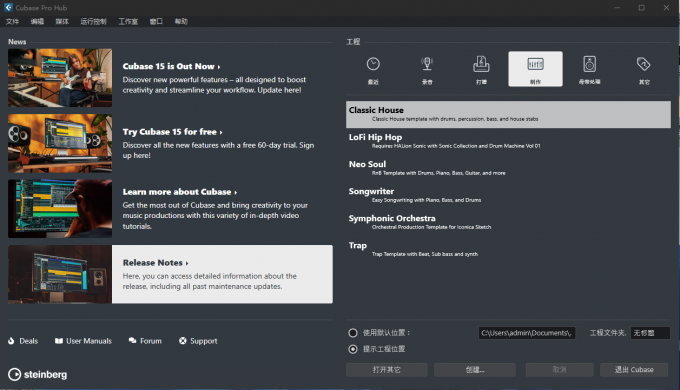Click the 取消 (Cancel) button
Image resolution: width=680 pixels, height=390 pixels.
pyautogui.click(x=559, y=370)
